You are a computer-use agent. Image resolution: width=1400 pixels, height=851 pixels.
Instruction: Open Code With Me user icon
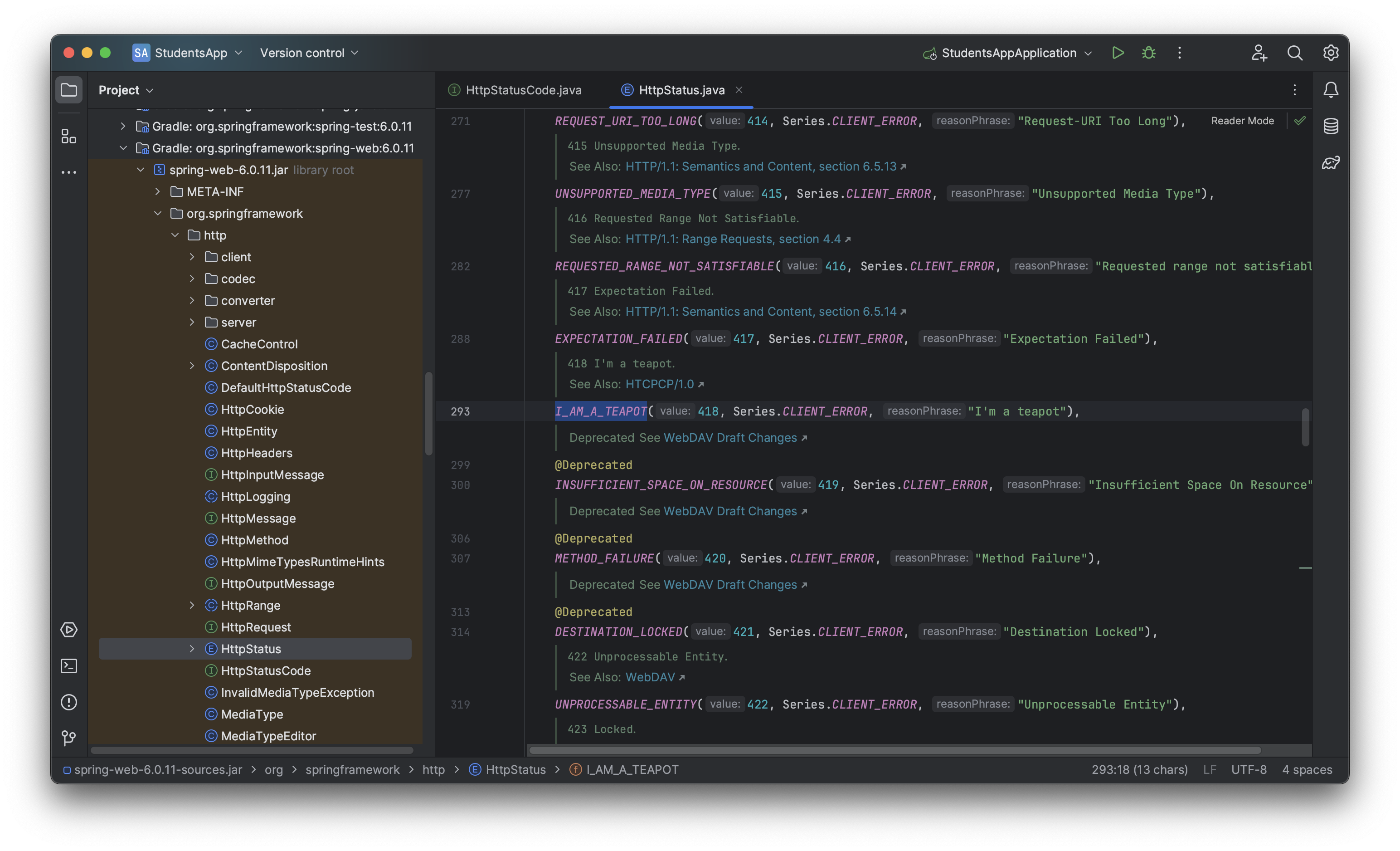(1259, 53)
